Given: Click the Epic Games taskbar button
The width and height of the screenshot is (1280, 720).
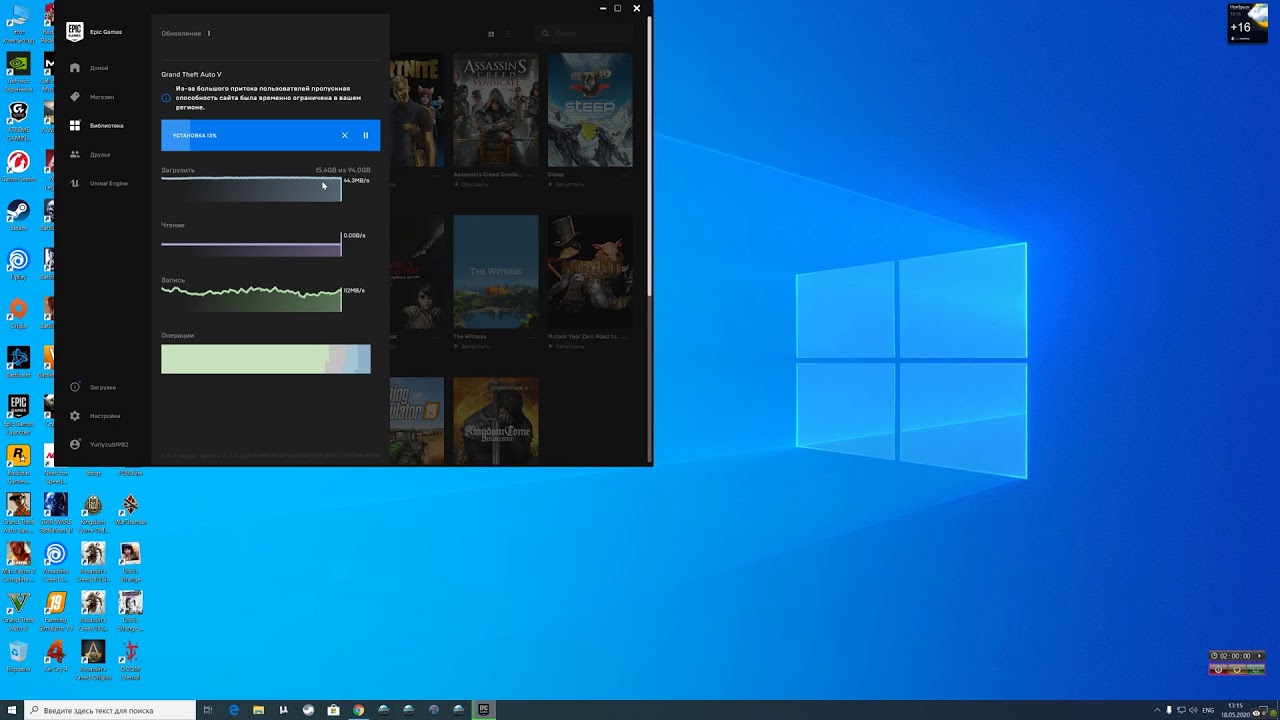Looking at the screenshot, I should [x=484, y=710].
